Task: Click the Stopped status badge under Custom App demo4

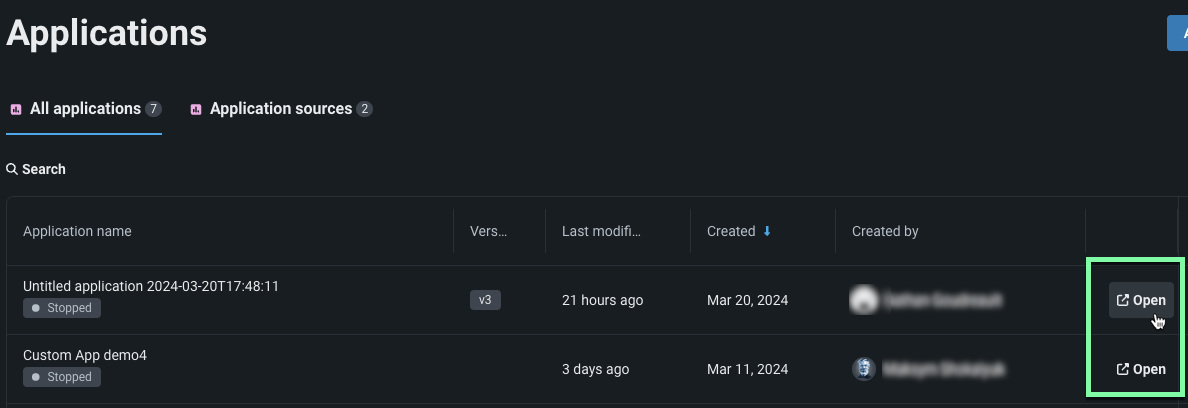Action: click(62, 377)
